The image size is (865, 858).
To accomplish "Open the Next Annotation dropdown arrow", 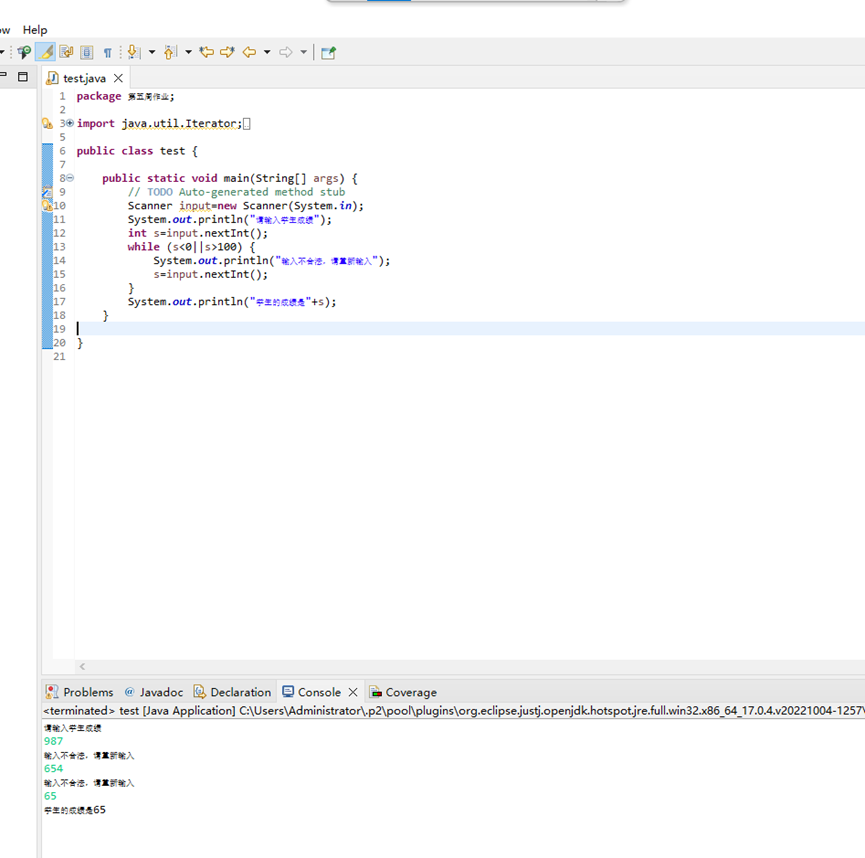I will (x=152, y=52).
